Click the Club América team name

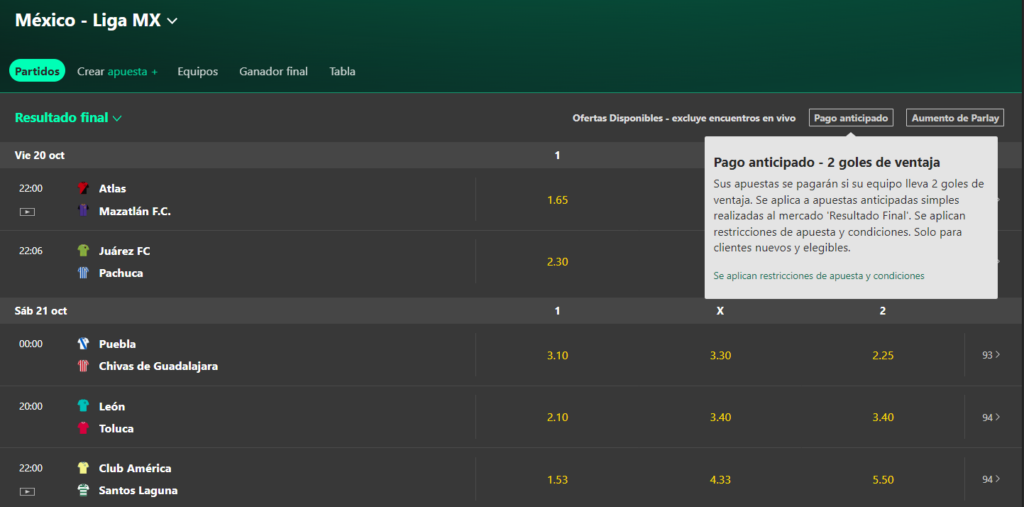point(135,468)
